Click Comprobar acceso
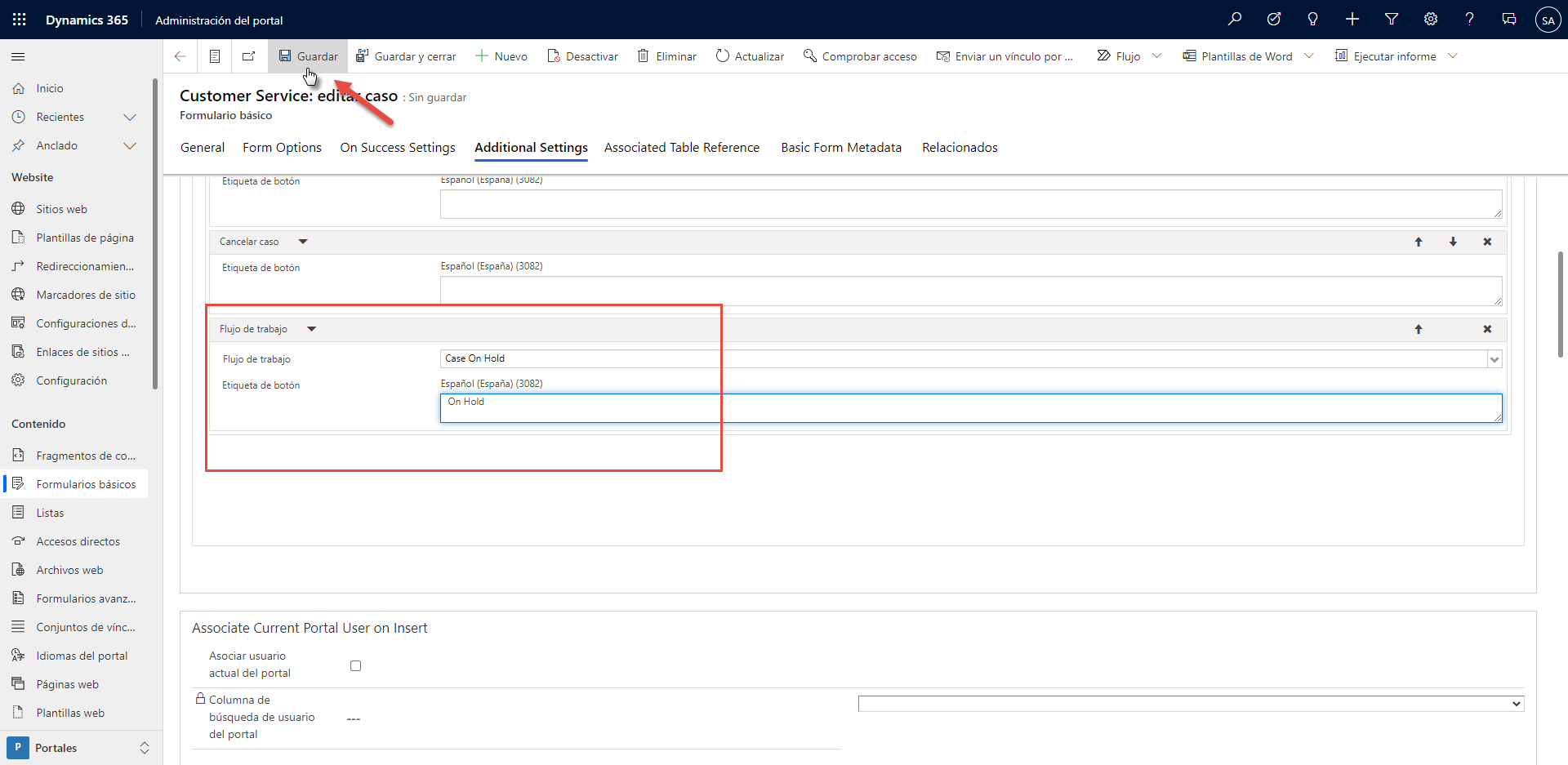 click(860, 56)
